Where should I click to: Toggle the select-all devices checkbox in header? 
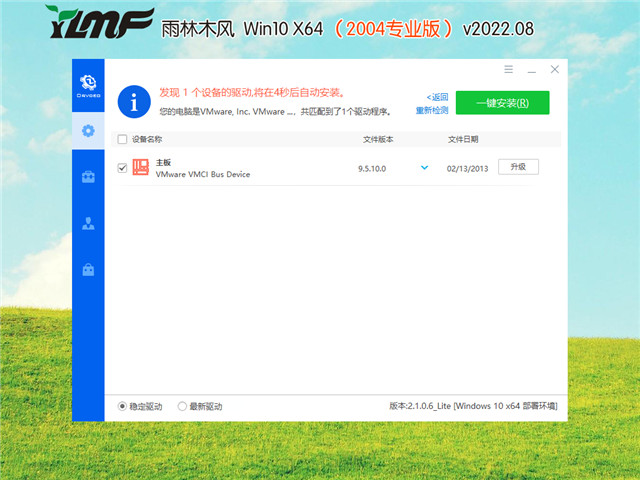click(122, 139)
